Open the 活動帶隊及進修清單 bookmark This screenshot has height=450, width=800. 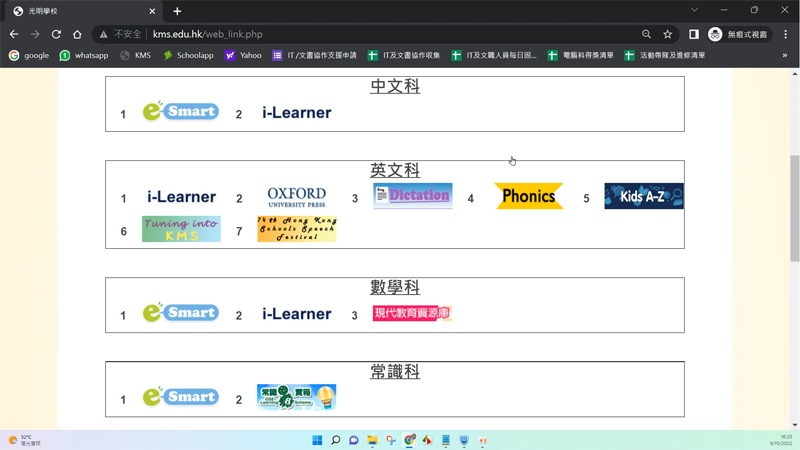[x=665, y=55]
